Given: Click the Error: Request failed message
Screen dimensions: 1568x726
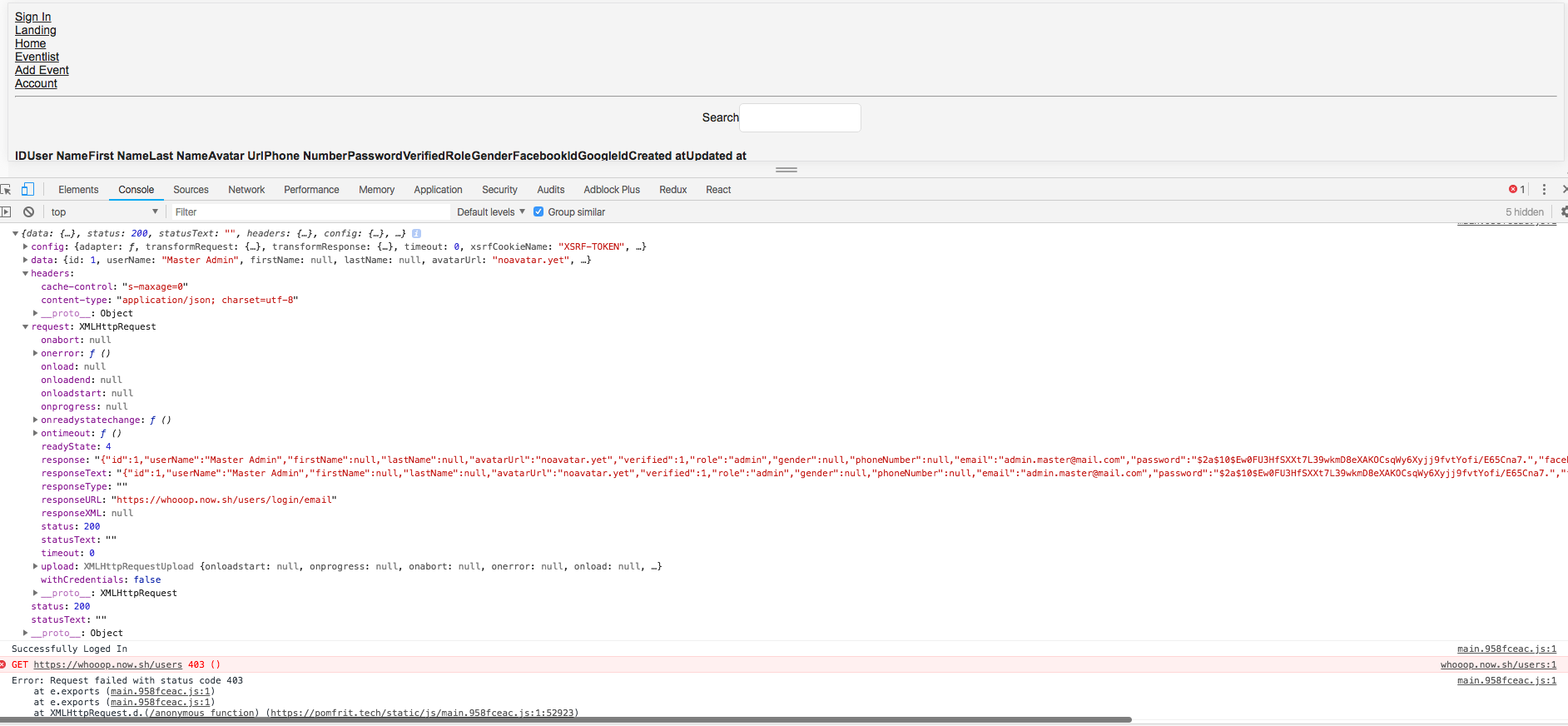Looking at the screenshot, I should 127,680.
